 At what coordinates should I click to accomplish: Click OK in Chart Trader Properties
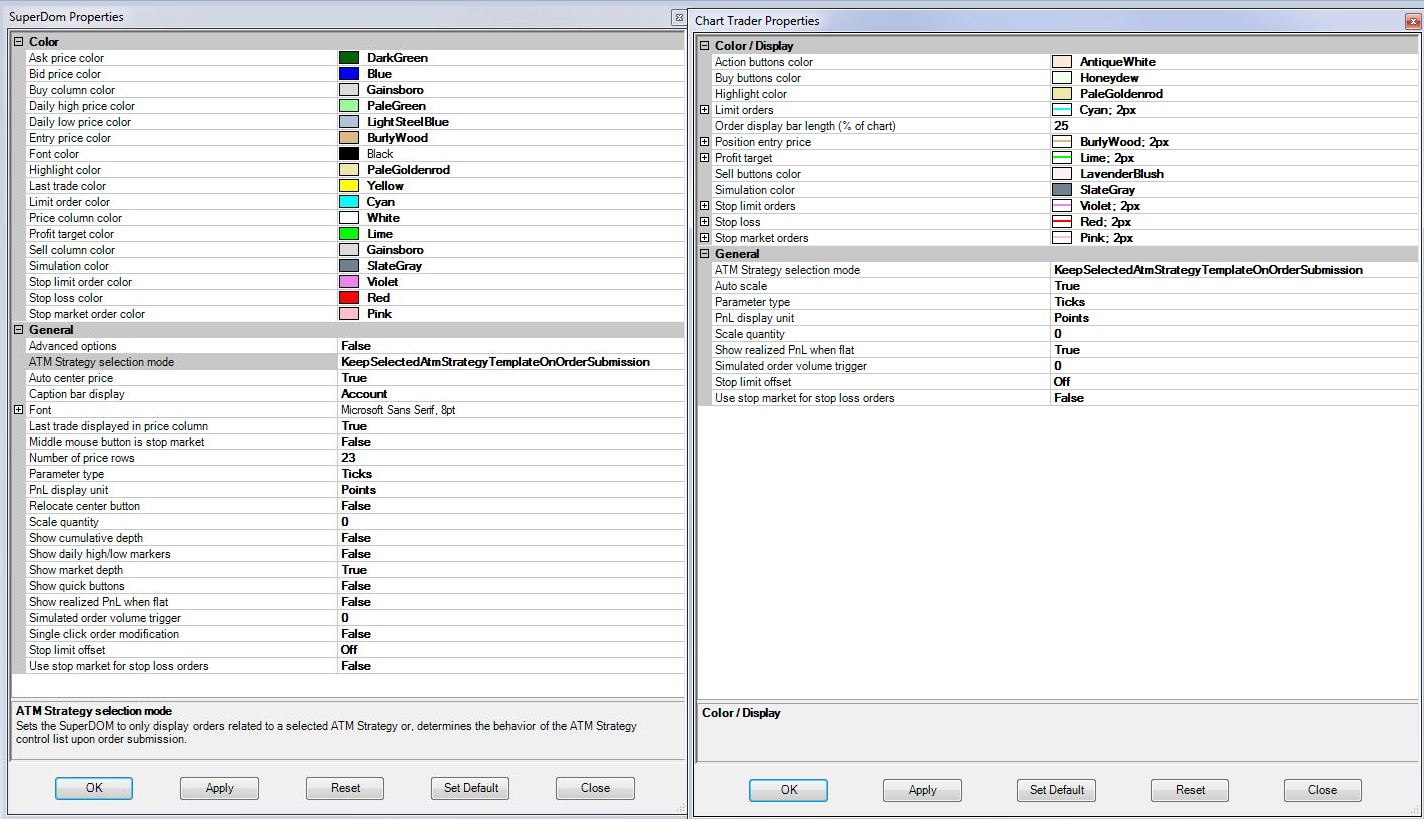(x=788, y=790)
